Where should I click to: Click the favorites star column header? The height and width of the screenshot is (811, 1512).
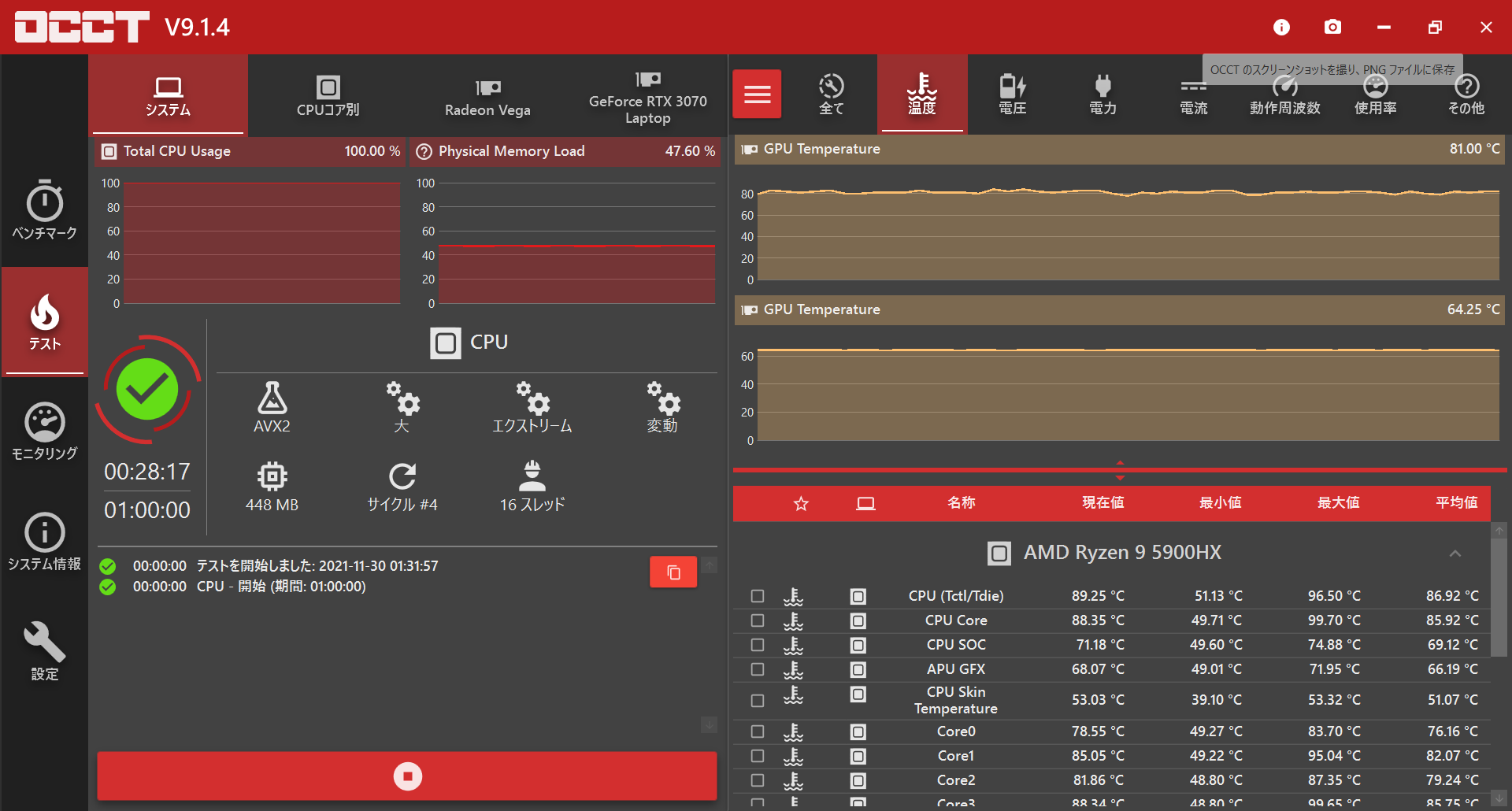tap(801, 503)
